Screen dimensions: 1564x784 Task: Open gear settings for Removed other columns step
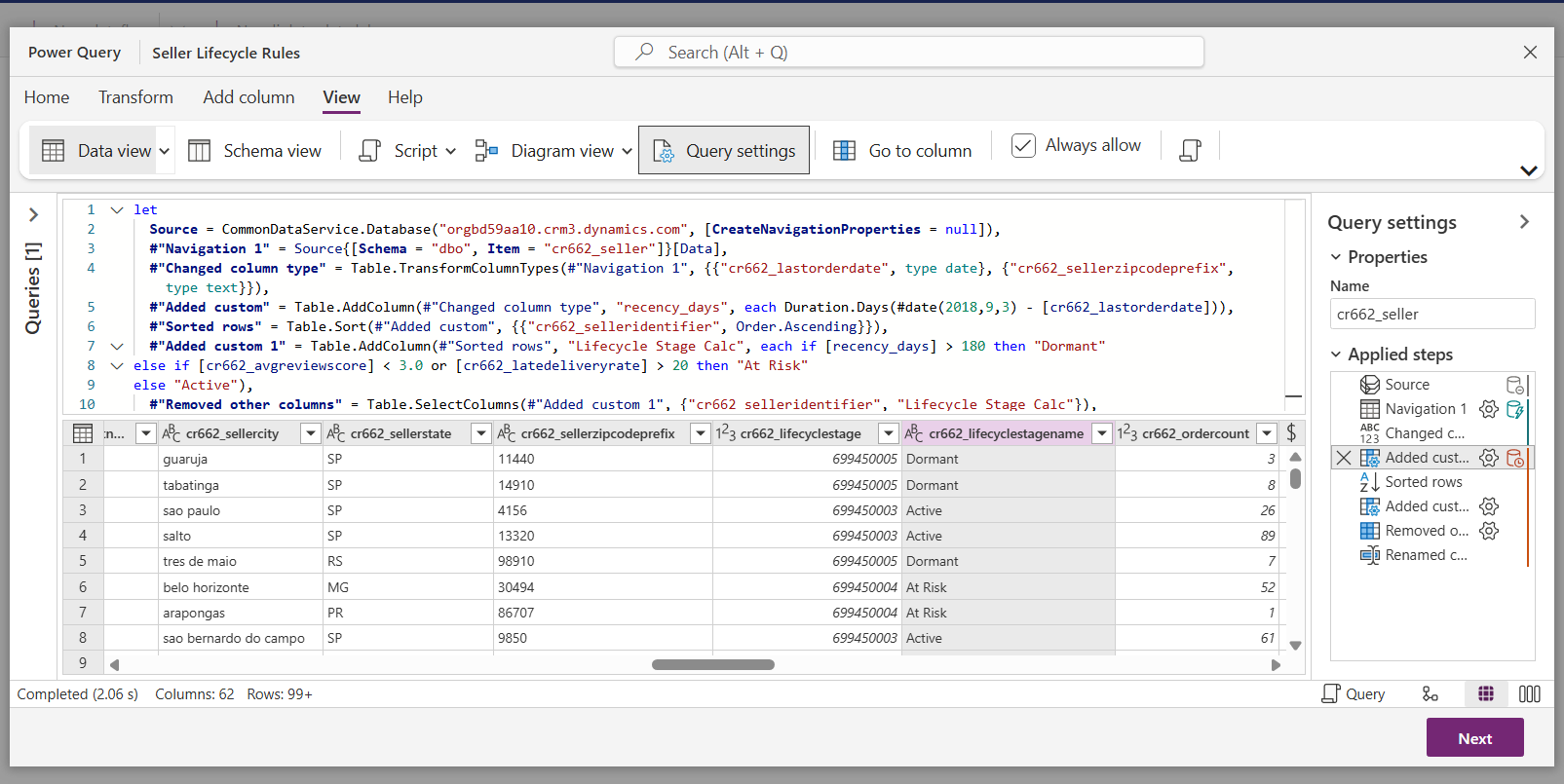pyautogui.click(x=1489, y=531)
